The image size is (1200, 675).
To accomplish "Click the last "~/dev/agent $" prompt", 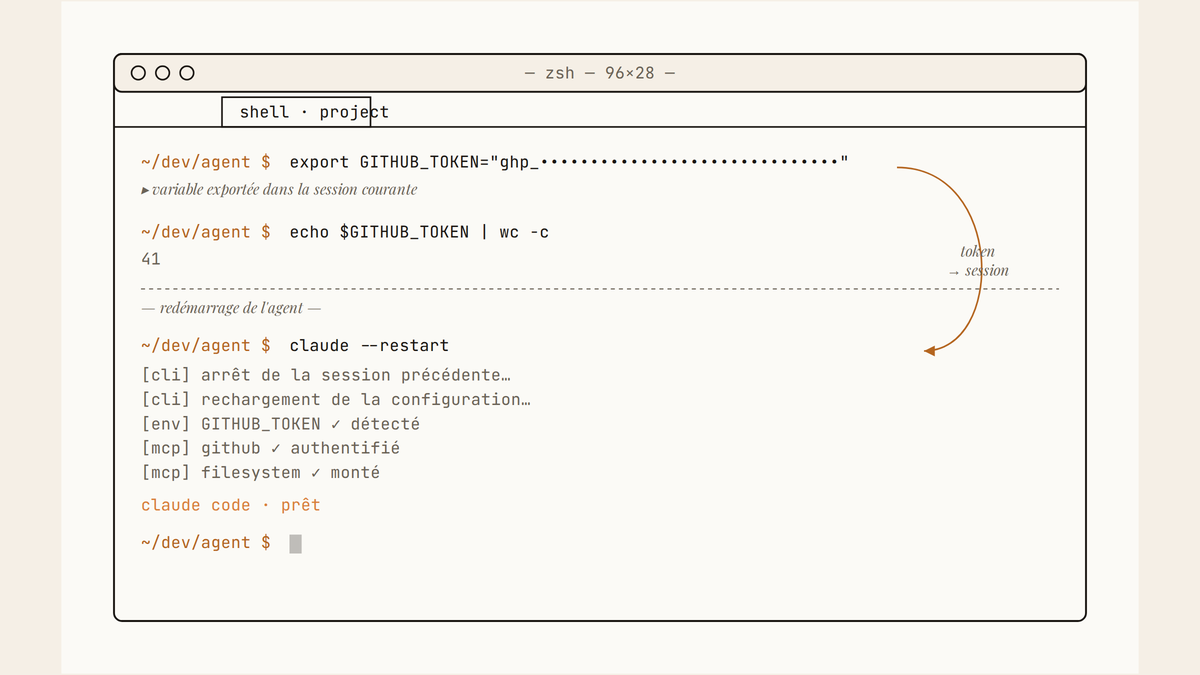I will point(206,543).
